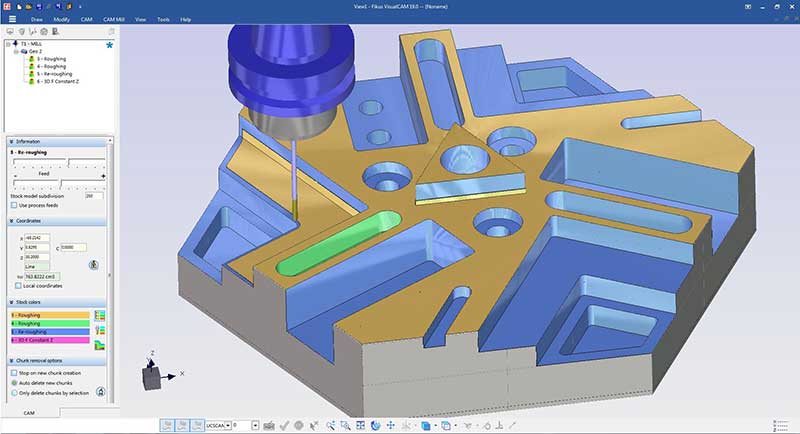The height and width of the screenshot is (434, 800).
Task: Collapse the T1 - MILL tree node
Action: pos(8,45)
